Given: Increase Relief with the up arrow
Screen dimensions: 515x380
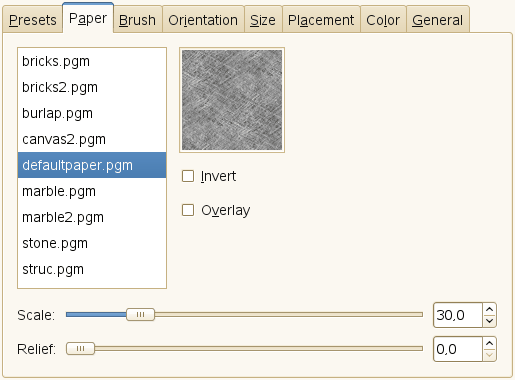Looking at the screenshot, I should (489, 343).
